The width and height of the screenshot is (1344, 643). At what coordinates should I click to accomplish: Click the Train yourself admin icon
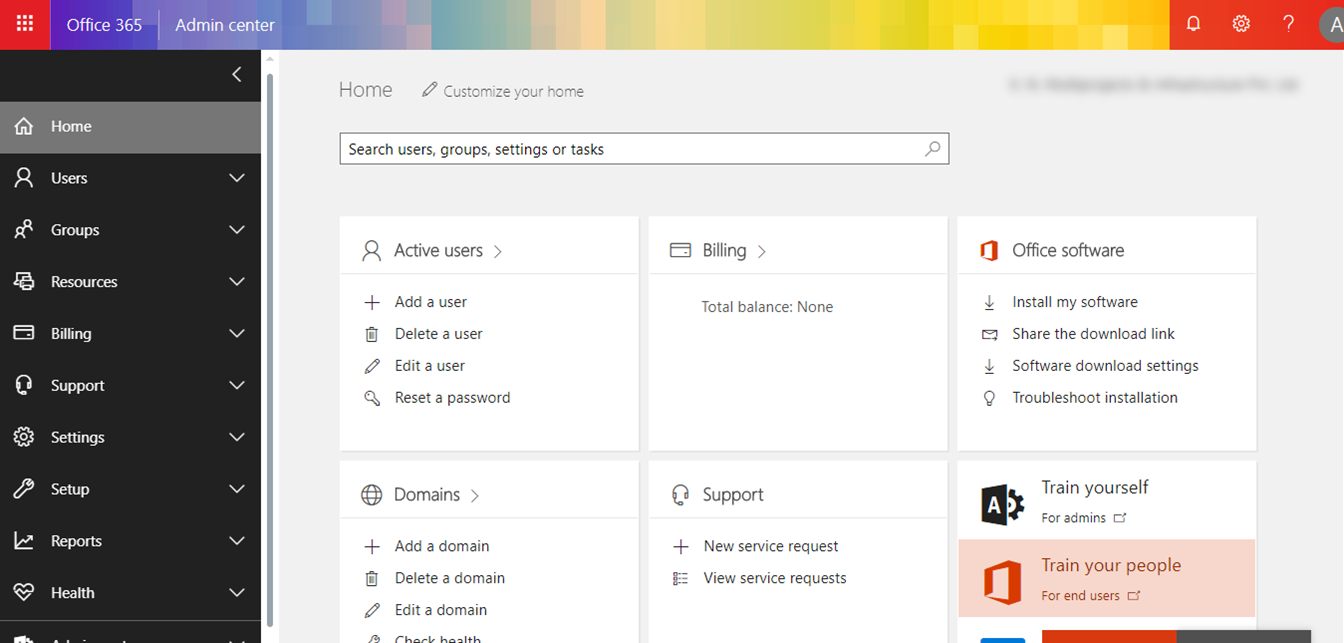click(x=1002, y=505)
